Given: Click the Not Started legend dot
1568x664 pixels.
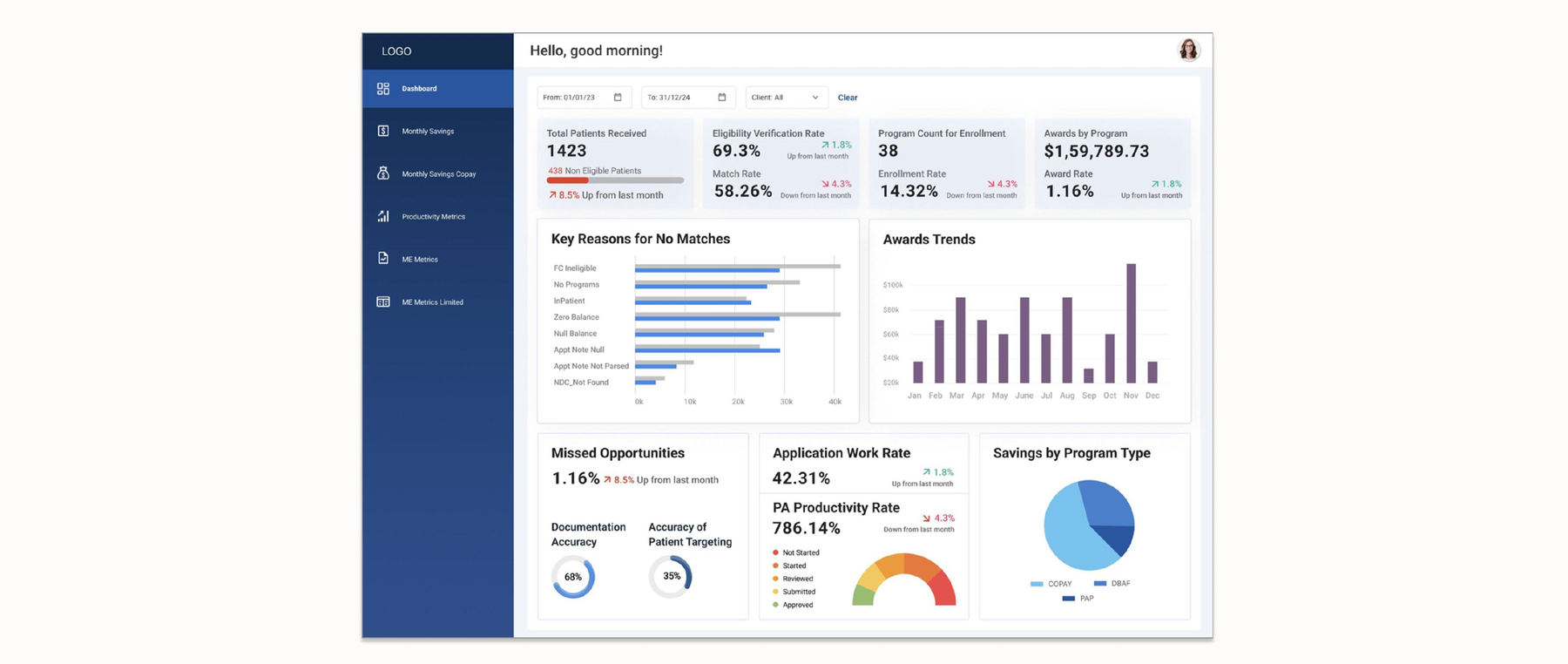Looking at the screenshot, I should pos(775,552).
